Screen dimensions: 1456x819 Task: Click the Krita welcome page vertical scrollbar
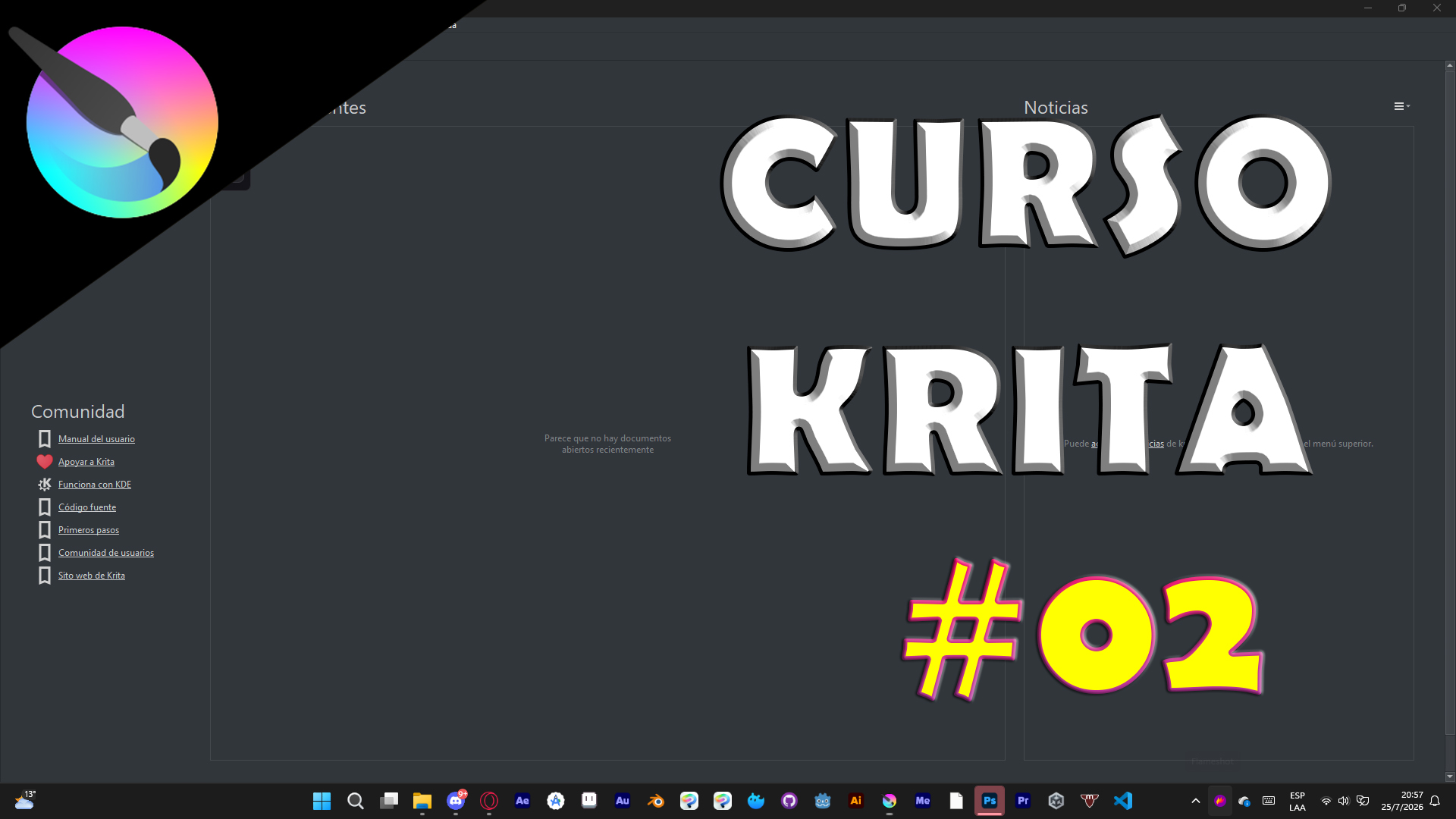click(1450, 402)
